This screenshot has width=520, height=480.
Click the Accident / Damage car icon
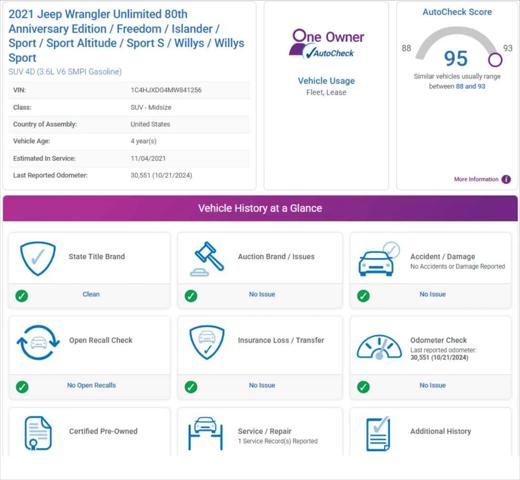click(x=379, y=259)
